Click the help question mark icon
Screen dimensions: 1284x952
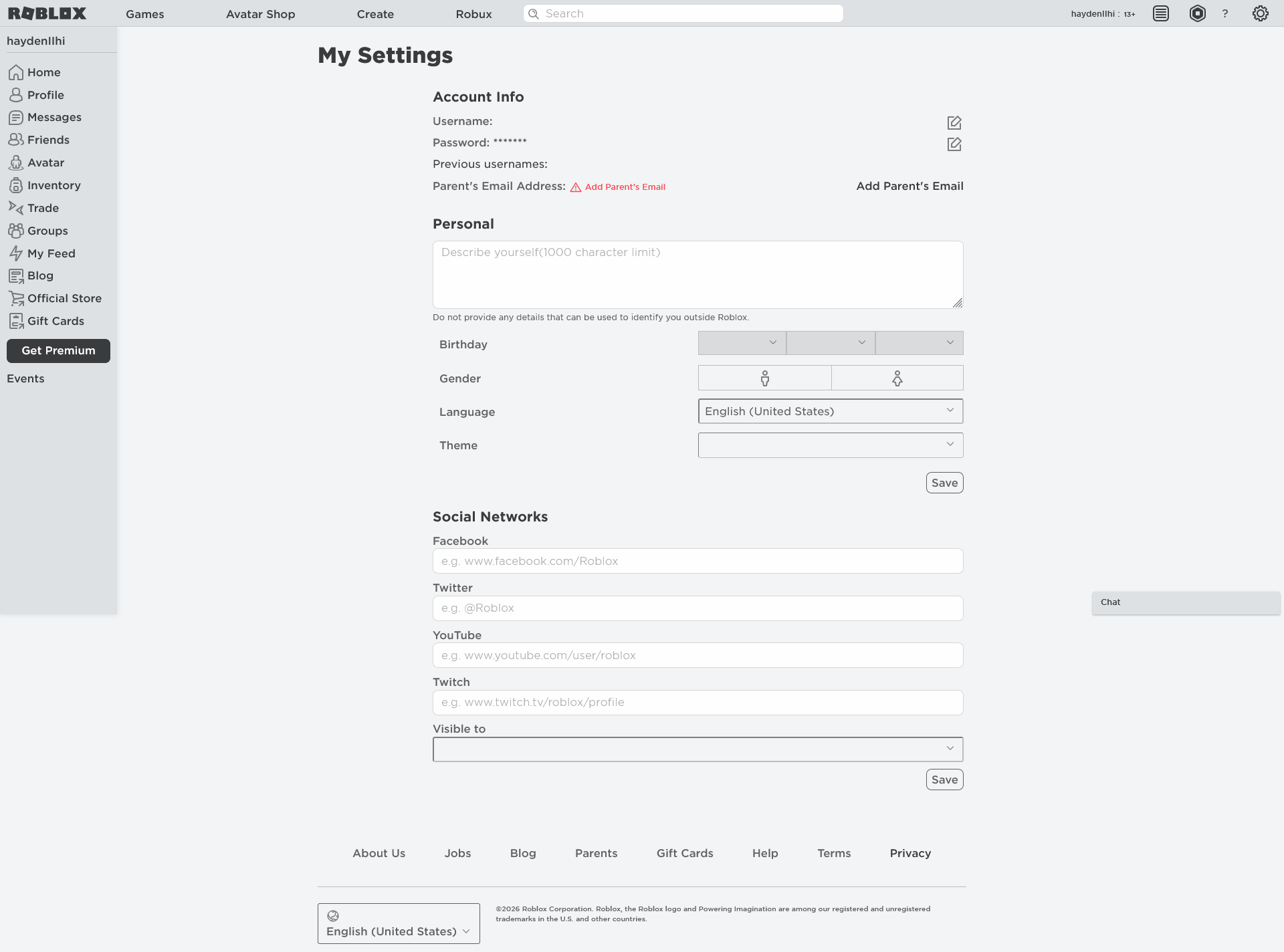point(1225,13)
